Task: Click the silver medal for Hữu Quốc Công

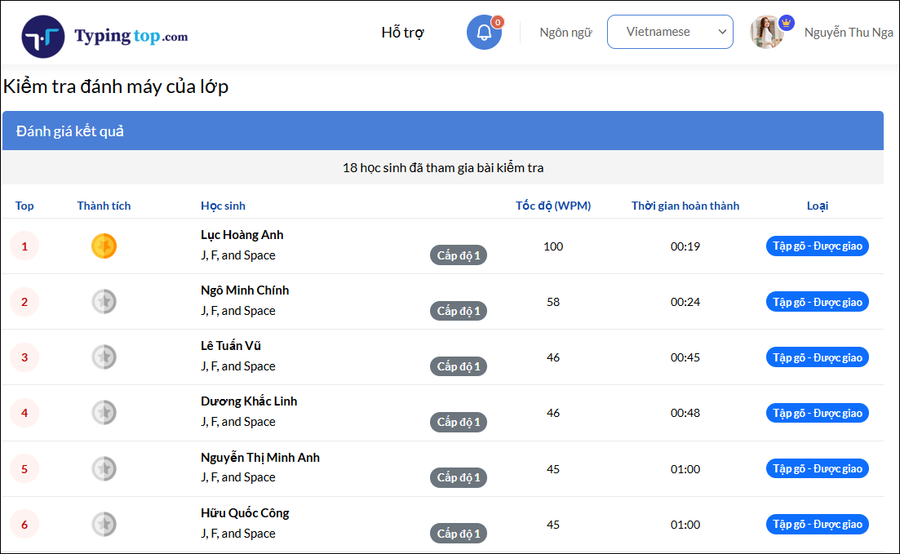Action: click(104, 523)
